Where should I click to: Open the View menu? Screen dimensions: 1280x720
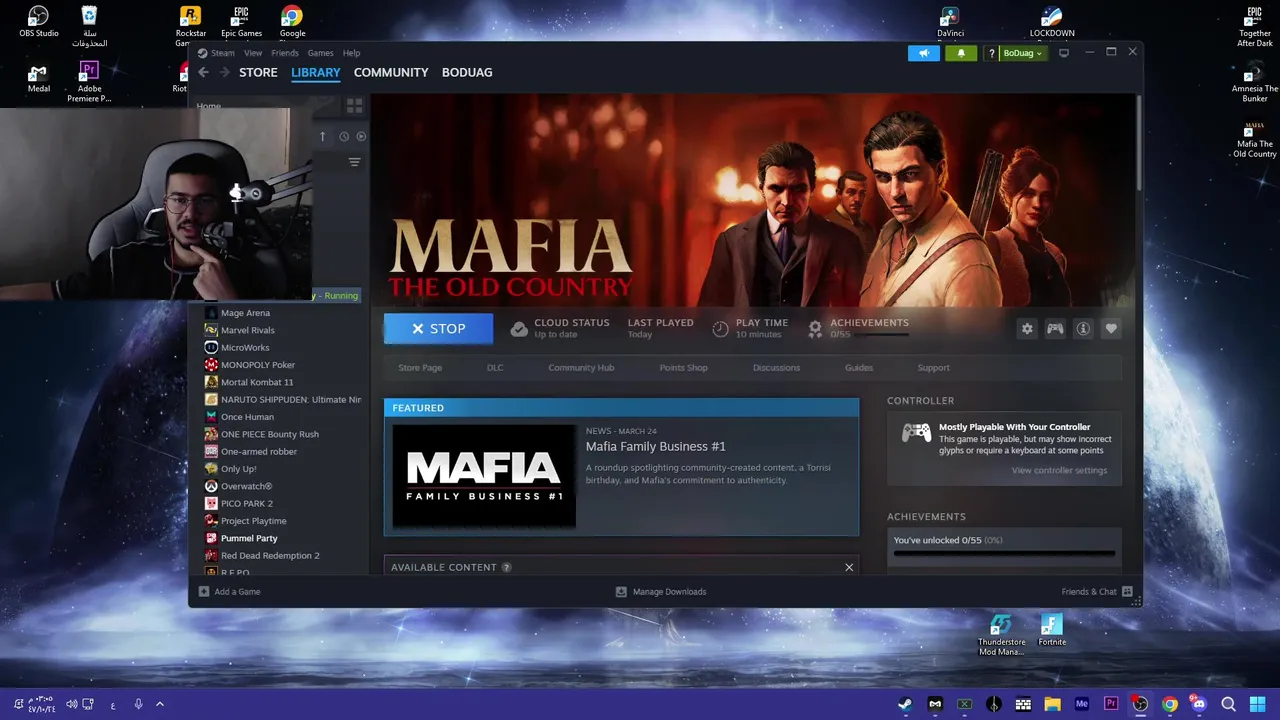coord(253,53)
